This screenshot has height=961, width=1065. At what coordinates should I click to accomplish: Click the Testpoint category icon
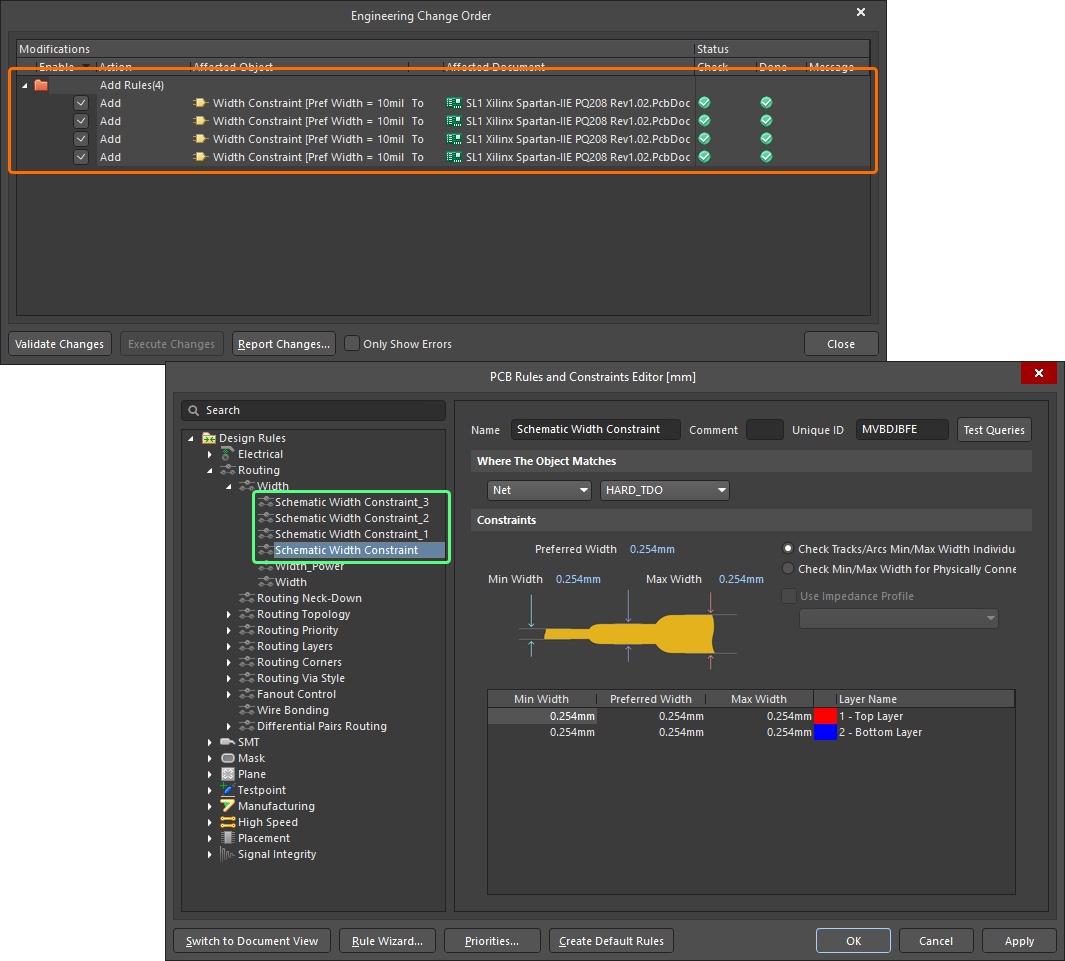point(228,790)
